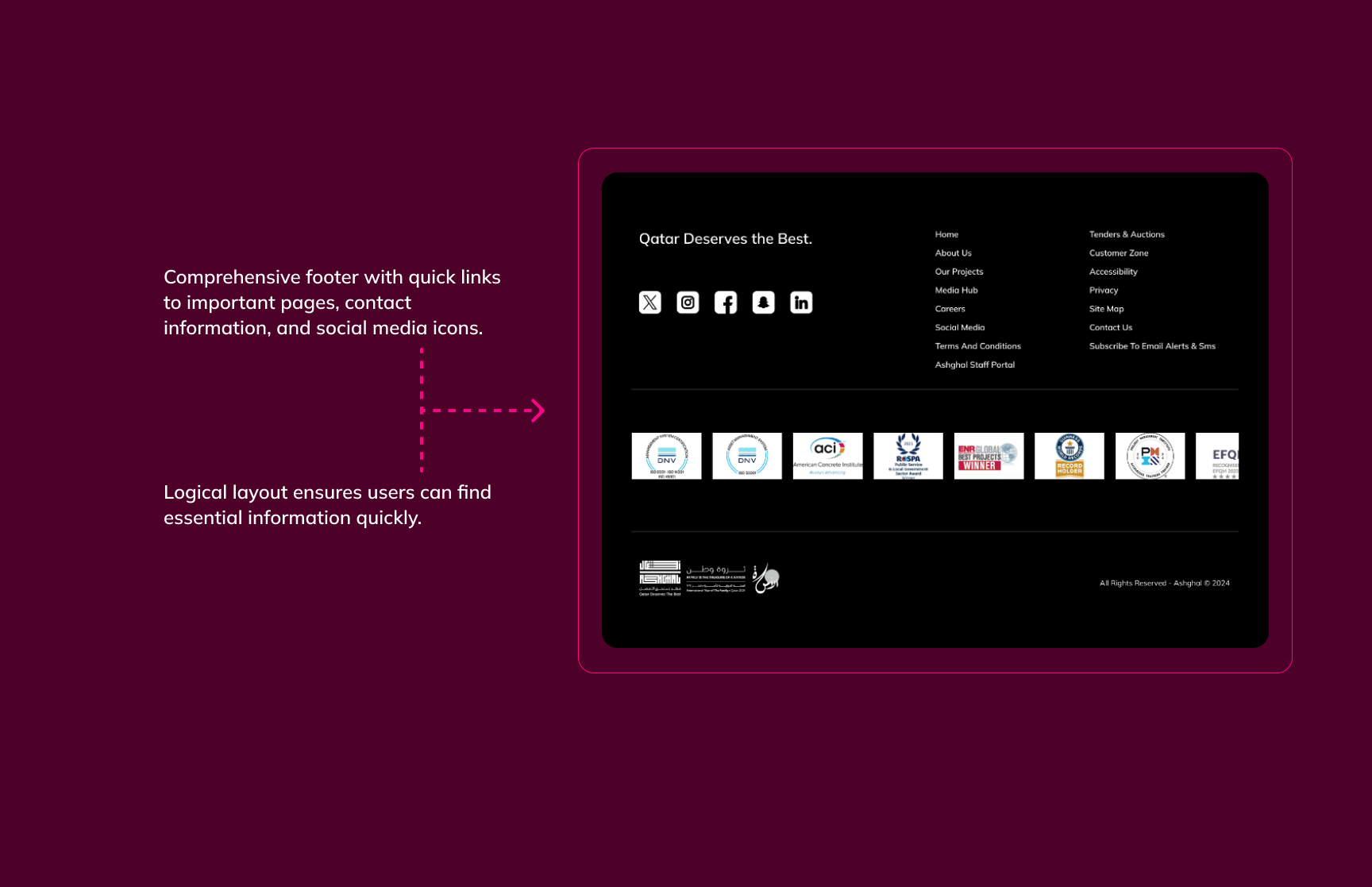This screenshot has width=1372, height=887.
Task: Click the Snapchat ghost icon
Action: (x=763, y=303)
